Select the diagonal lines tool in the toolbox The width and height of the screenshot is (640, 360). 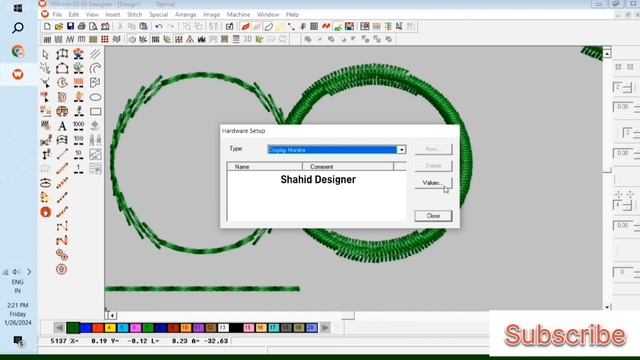click(95, 54)
